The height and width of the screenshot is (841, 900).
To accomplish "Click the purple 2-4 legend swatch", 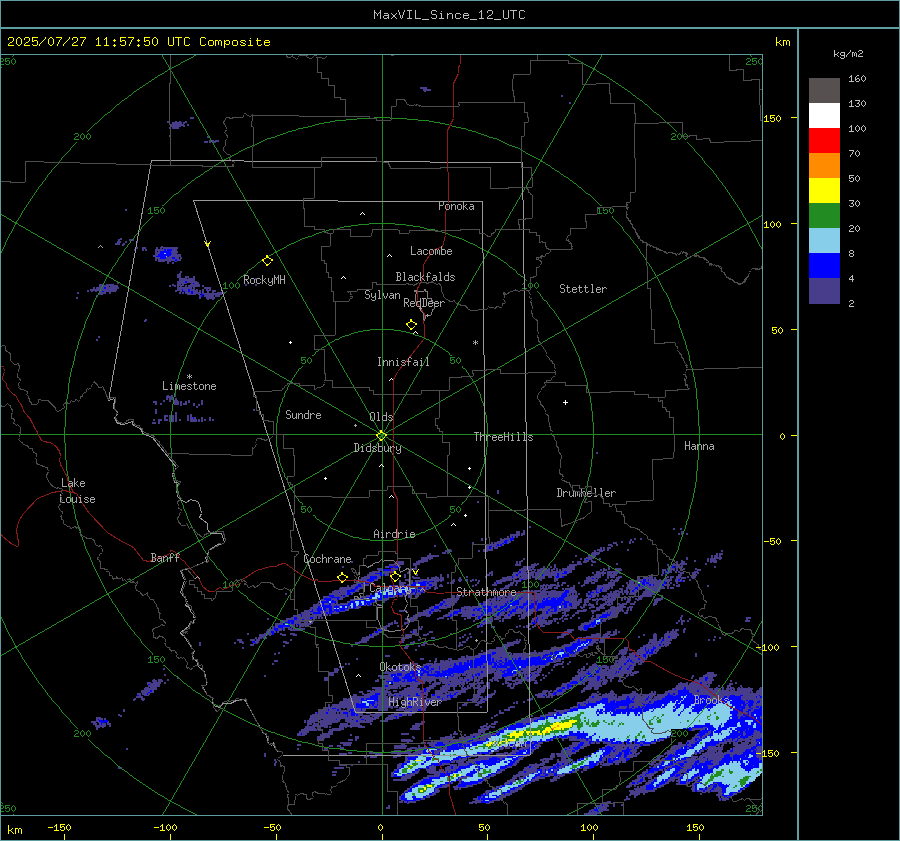I will click(x=824, y=290).
